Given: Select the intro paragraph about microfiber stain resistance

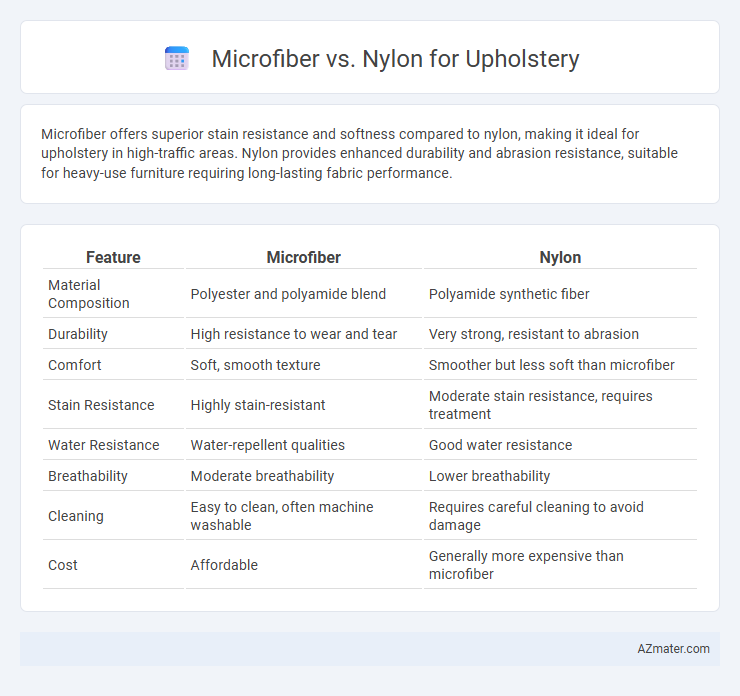Looking at the screenshot, I should tap(359, 153).
